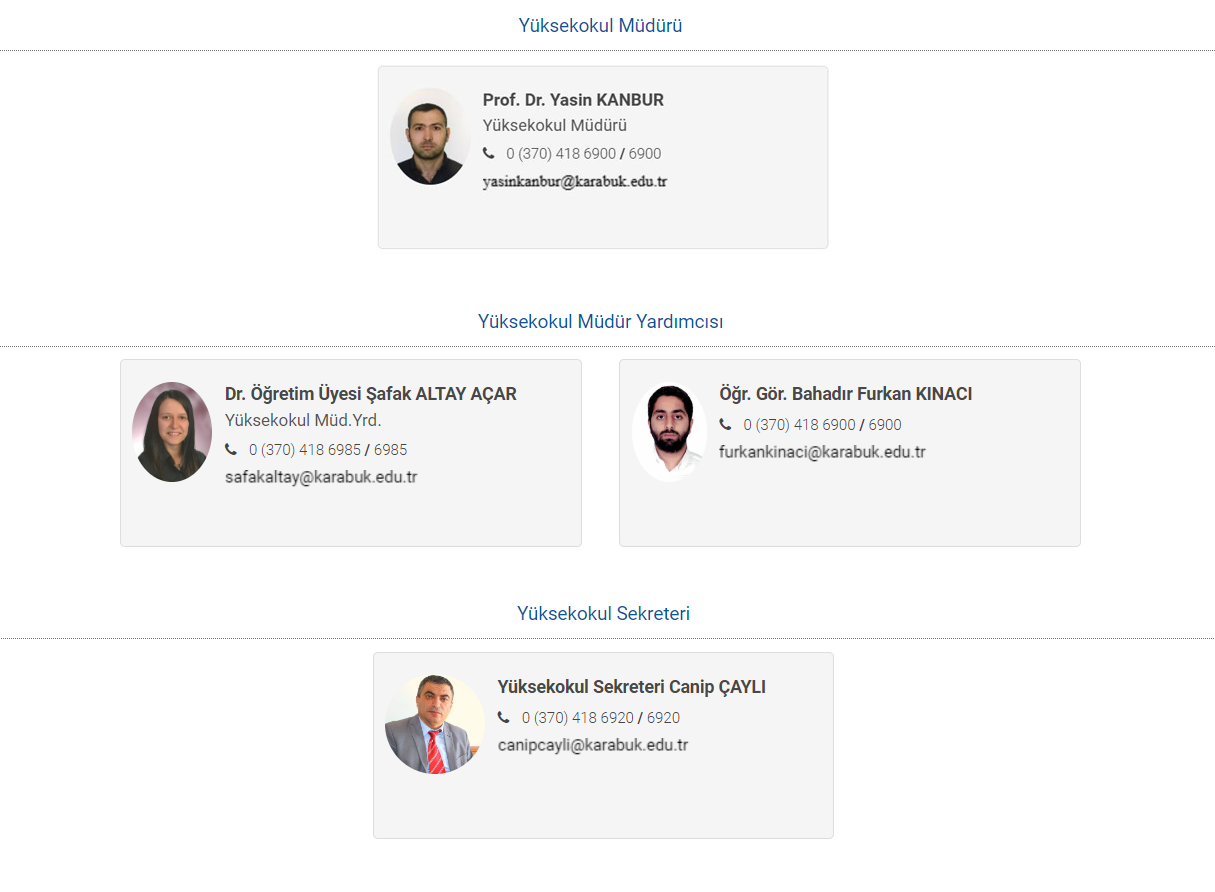Open the name Prof. Dr. Yasin KANBUR
The width and height of the screenshot is (1215, 892).
coord(573,100)
